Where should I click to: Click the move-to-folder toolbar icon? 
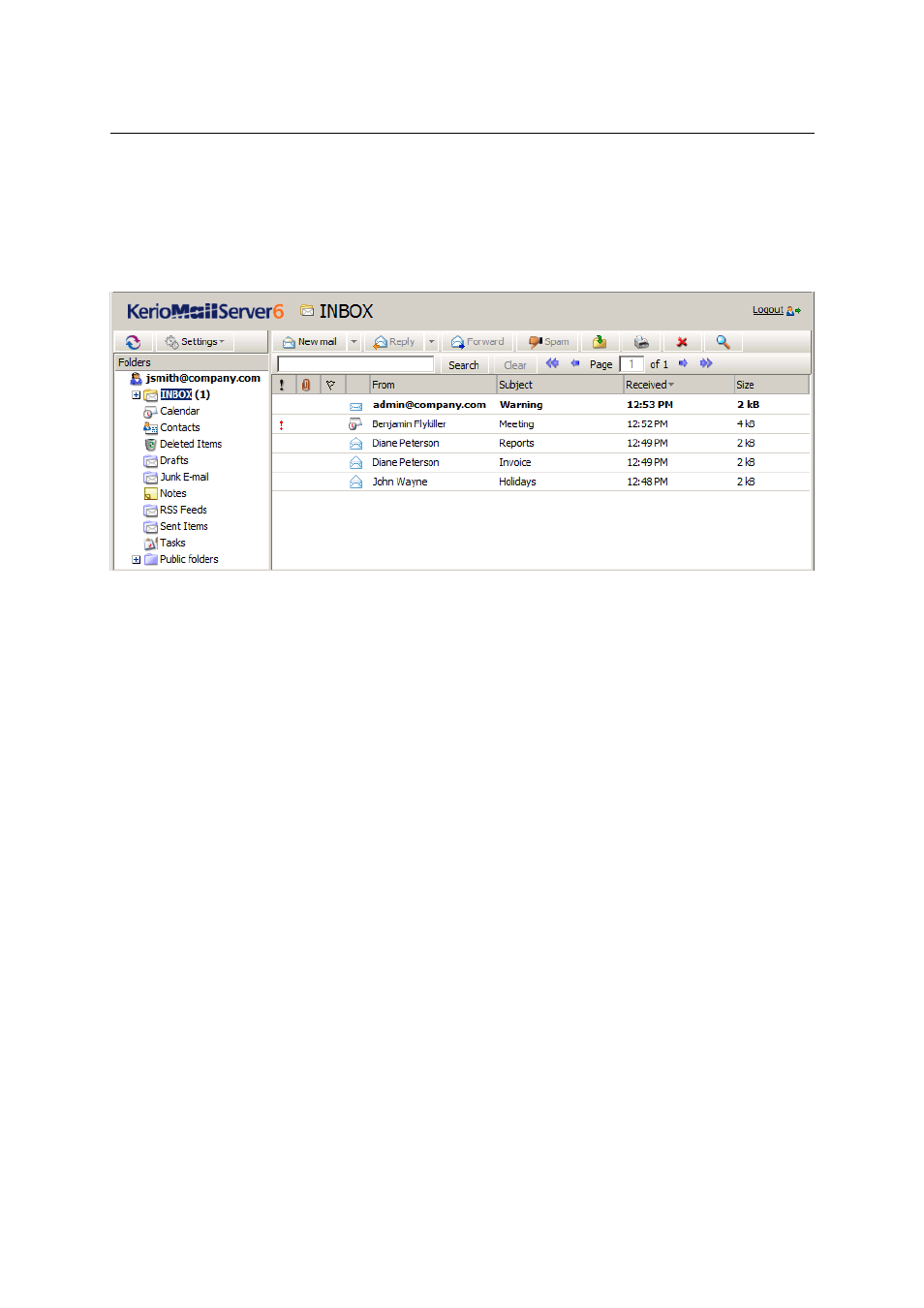pyautogui.click(x=600, y=342)
